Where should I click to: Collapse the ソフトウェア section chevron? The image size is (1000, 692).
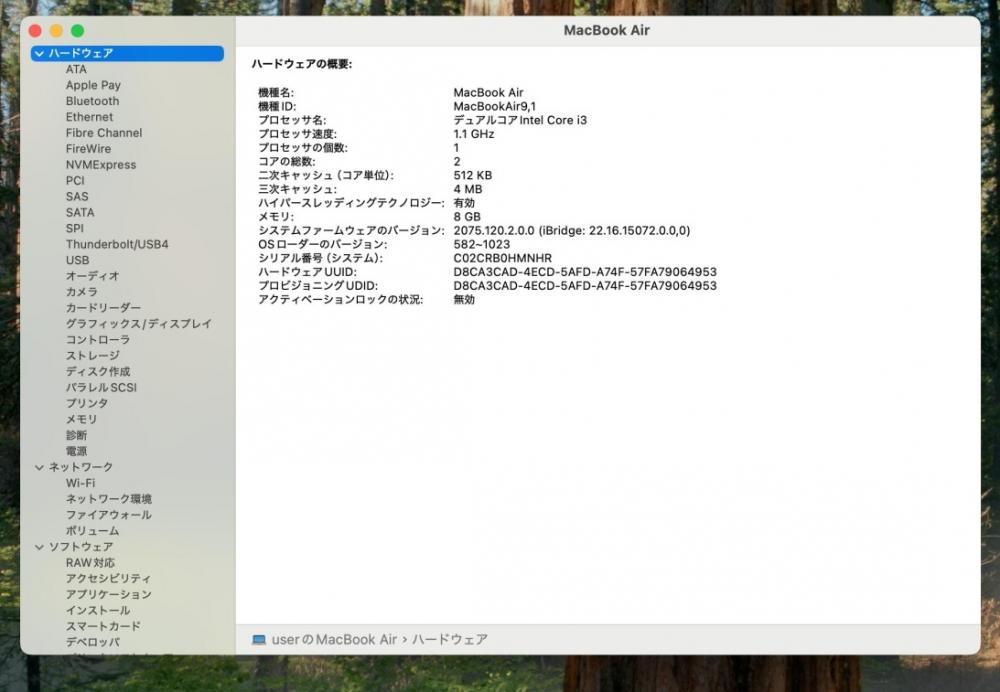pos(39,547)
